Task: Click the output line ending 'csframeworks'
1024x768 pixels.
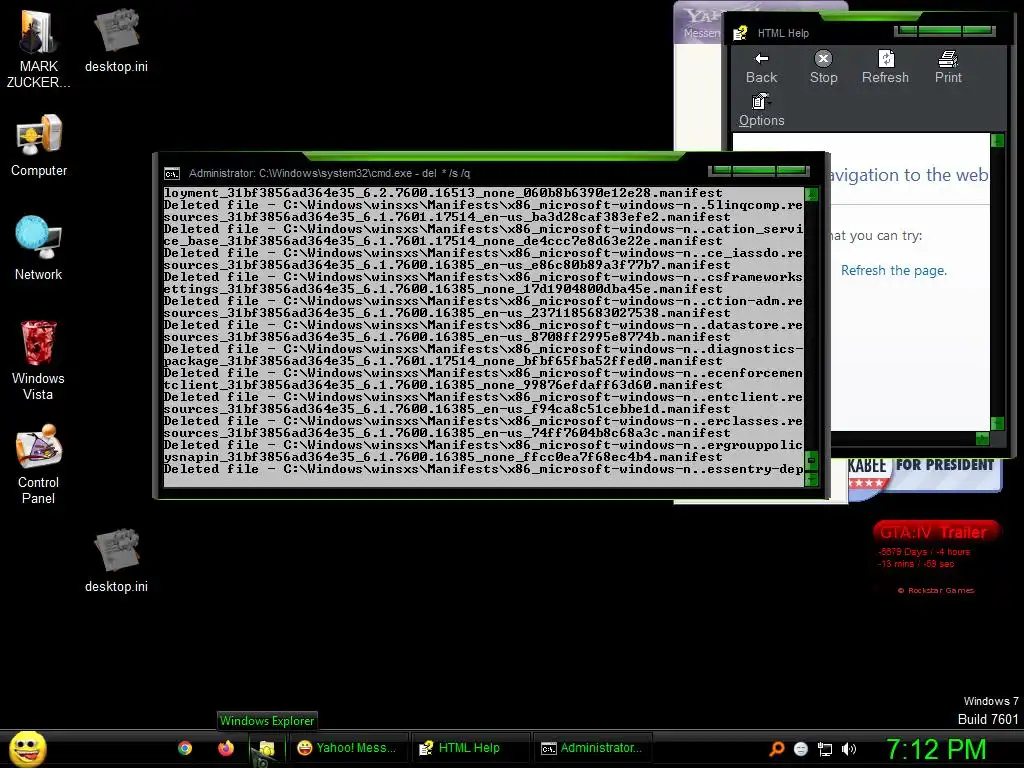Action: [x=483, y=277]
